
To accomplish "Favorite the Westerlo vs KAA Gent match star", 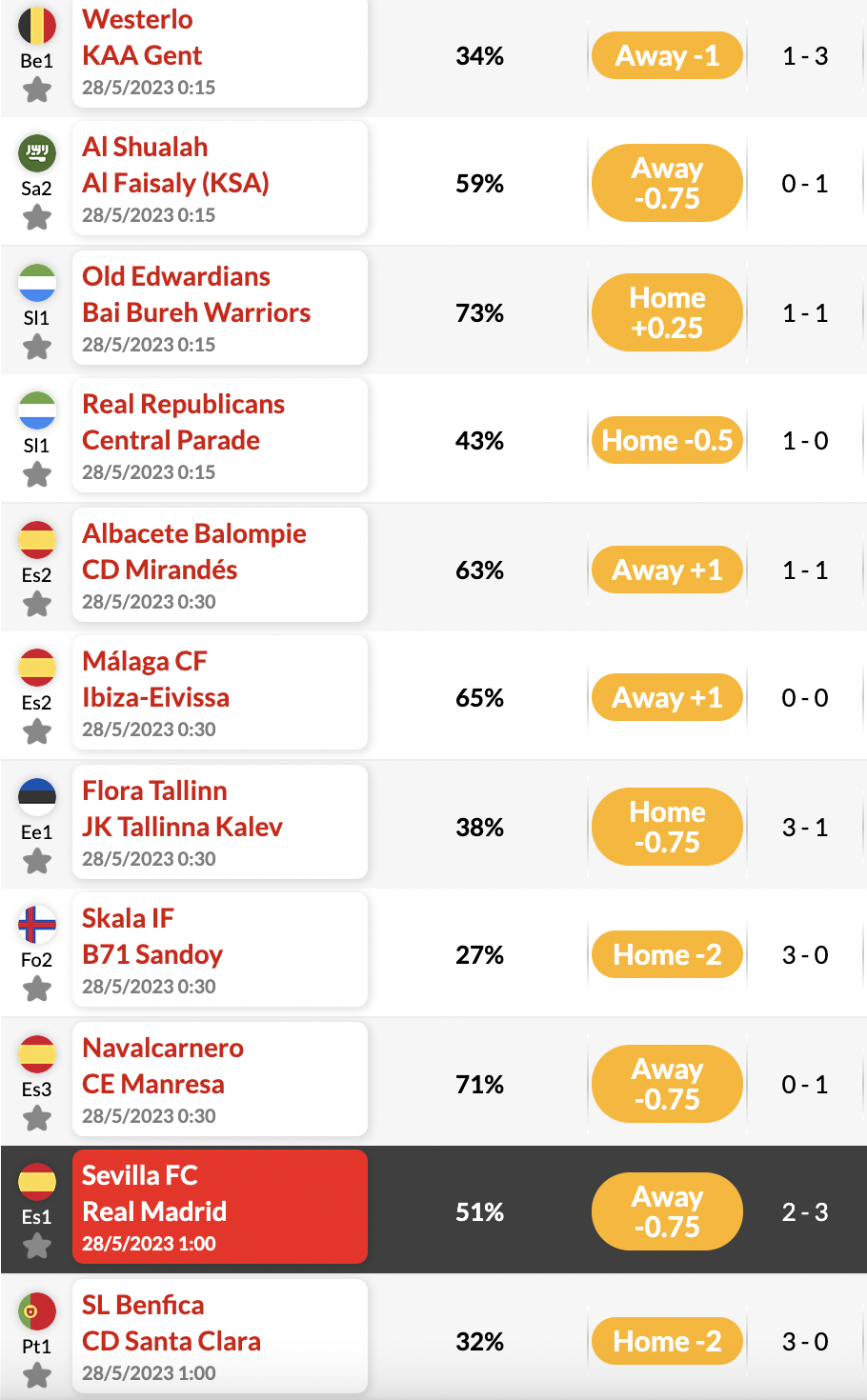I will [37, 90].
